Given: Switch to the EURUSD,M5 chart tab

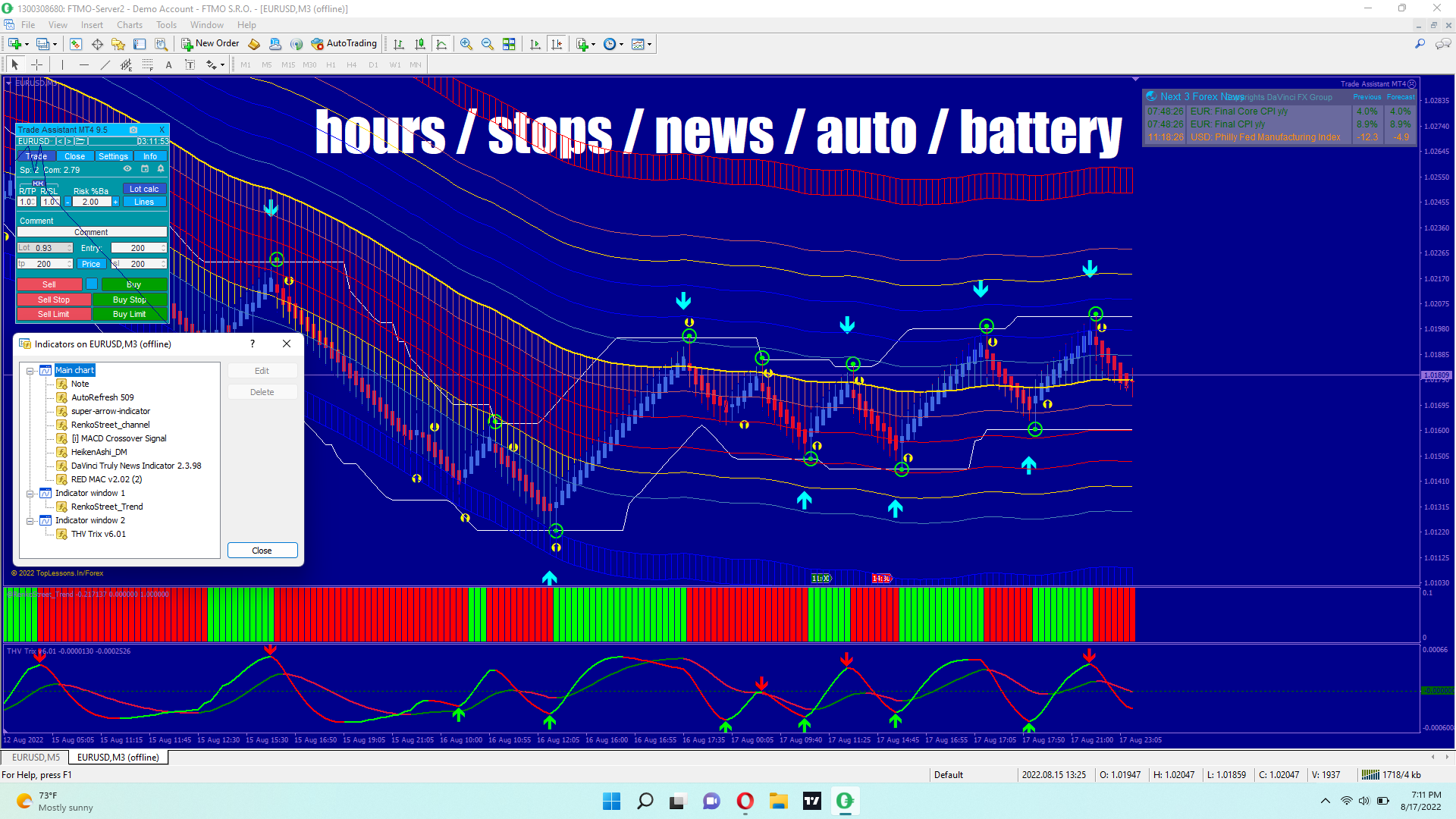Looking at the screenshot, I should click(x=36, y=757).
